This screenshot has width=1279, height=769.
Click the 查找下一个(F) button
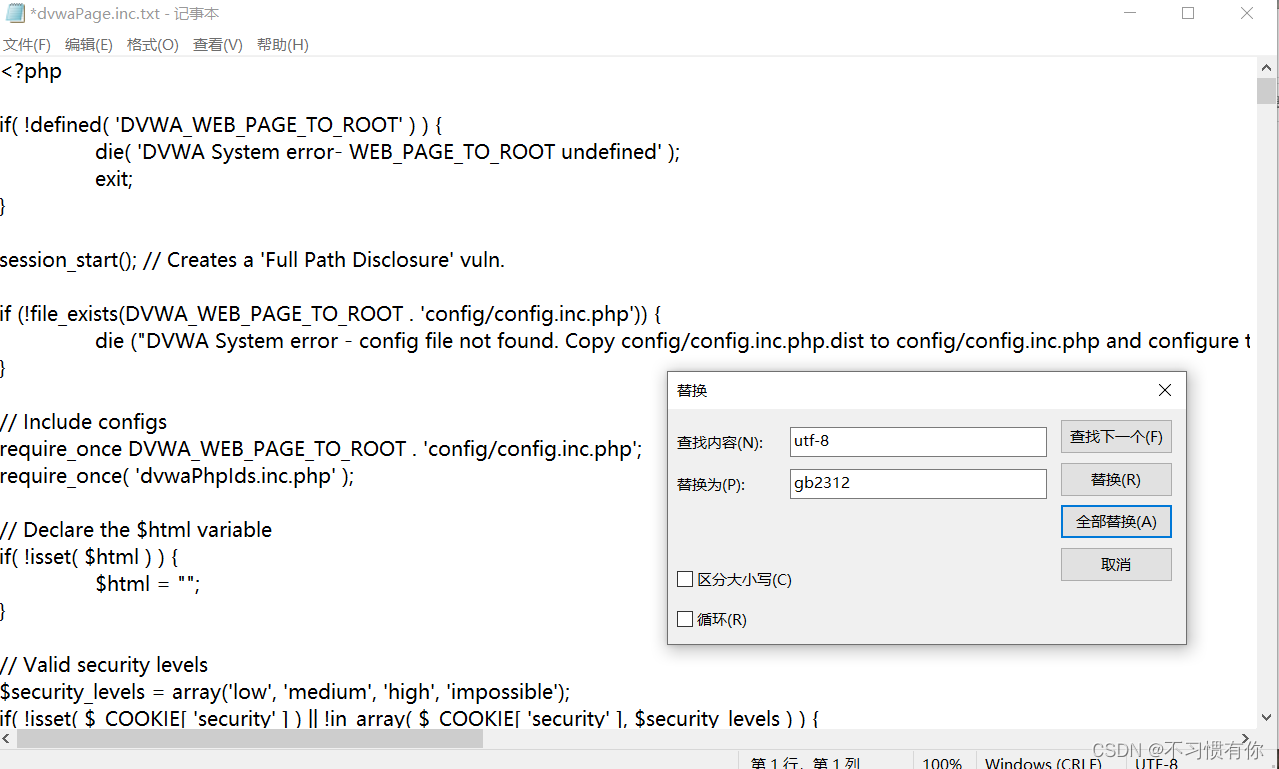point(1116,437)
